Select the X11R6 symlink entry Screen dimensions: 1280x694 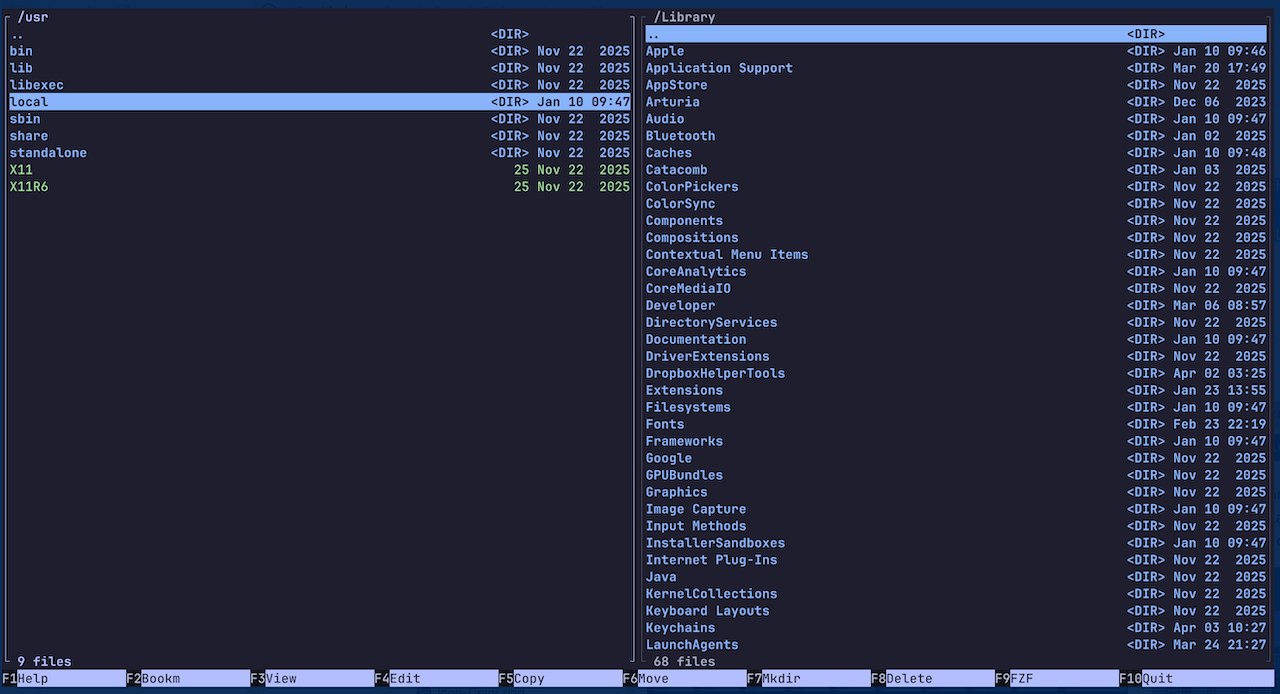pyautogui.click(x=320, y=187)
